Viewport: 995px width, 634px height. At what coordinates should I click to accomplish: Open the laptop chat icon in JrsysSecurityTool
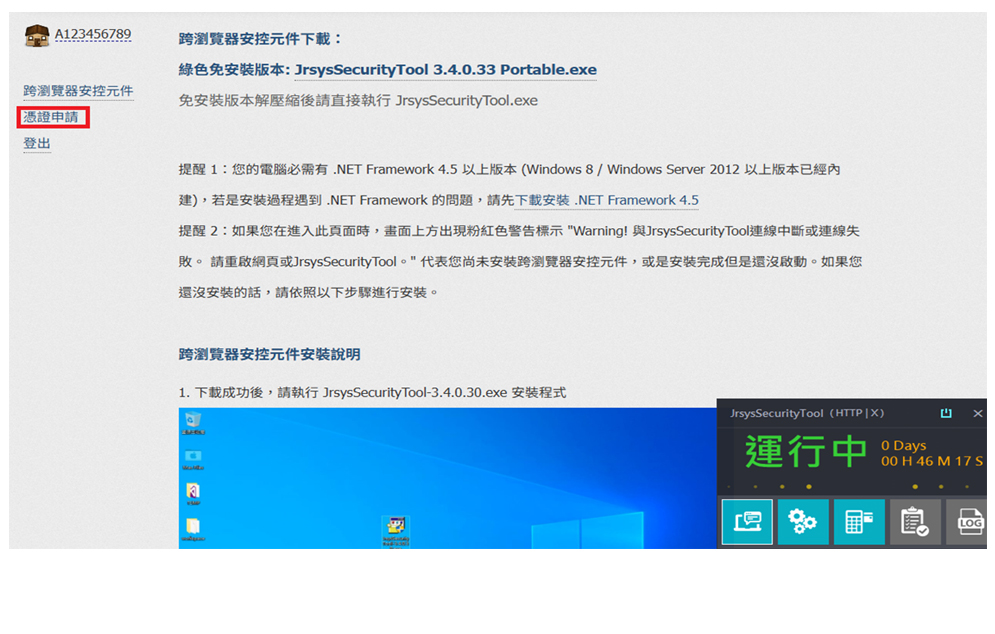tap(747, 521)
